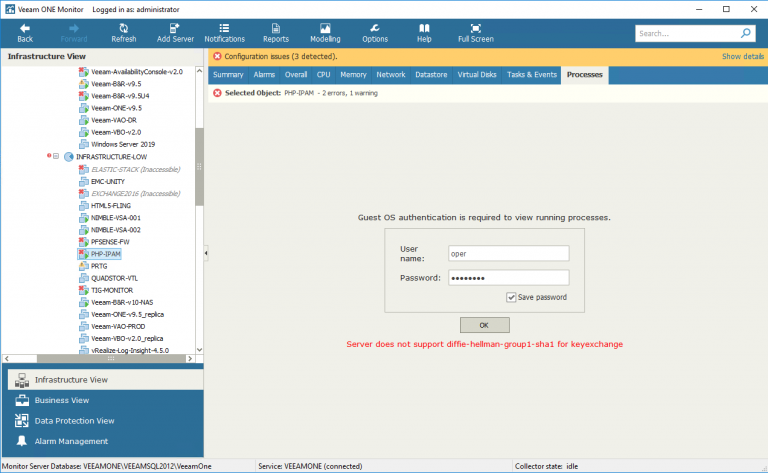Select the PHP-IPAM VM
Screen dimensions: 768x473
pos(105,254)
